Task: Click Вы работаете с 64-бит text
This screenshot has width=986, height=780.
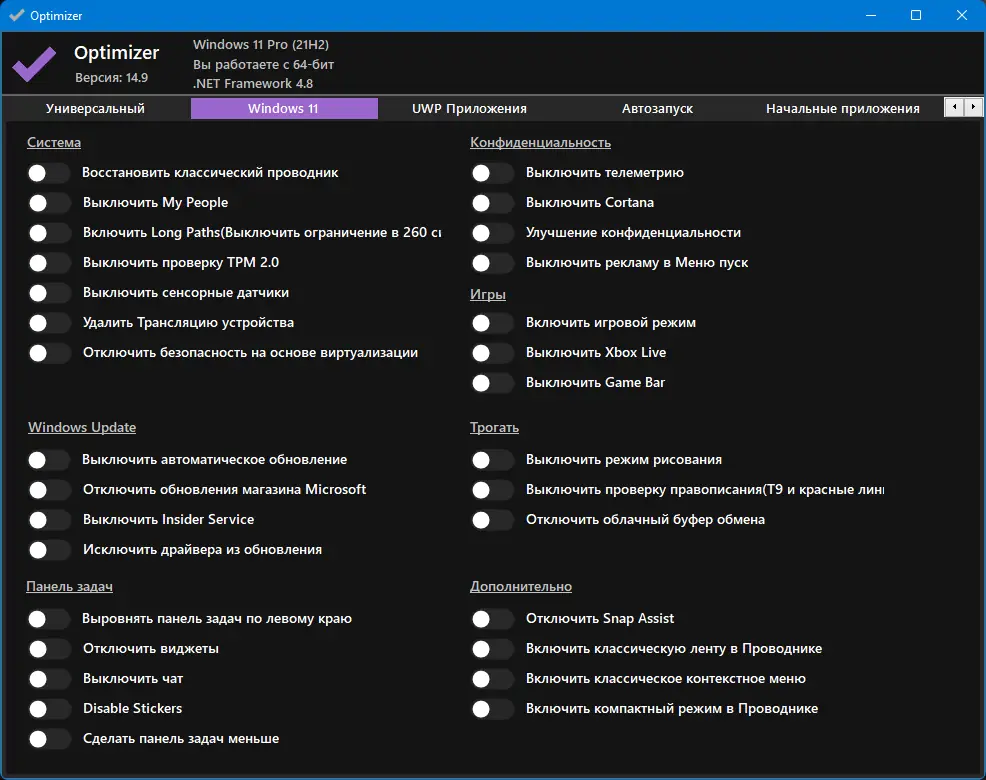Action: pos(263,64)
